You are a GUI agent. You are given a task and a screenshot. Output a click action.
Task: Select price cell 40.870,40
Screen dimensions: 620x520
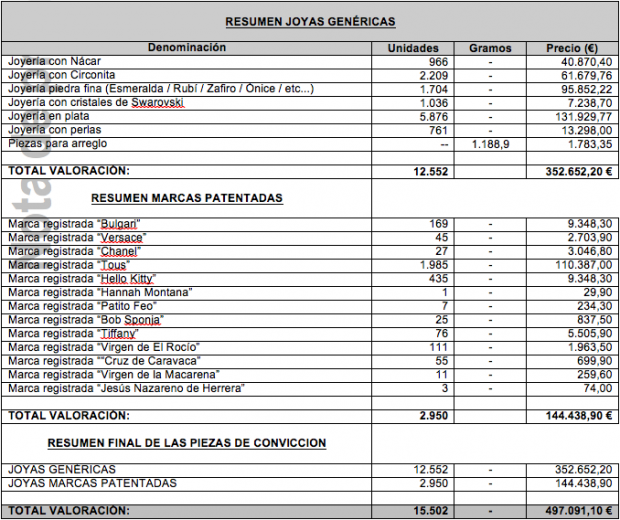click(586, 62)
